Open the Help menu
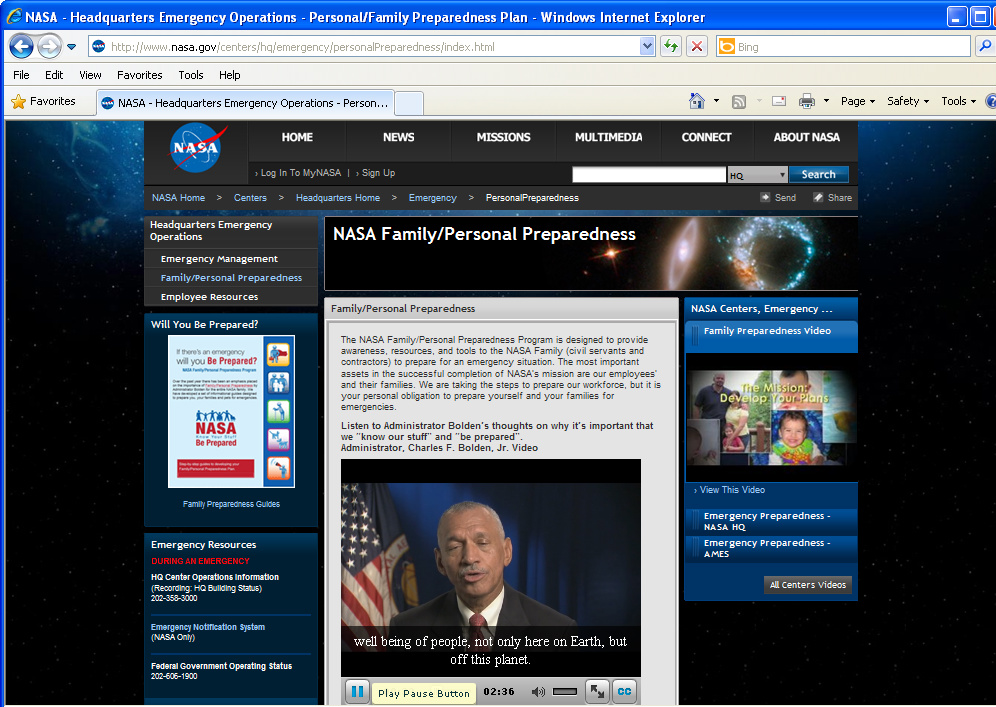The image size is (996, 707). click(229, 75)
